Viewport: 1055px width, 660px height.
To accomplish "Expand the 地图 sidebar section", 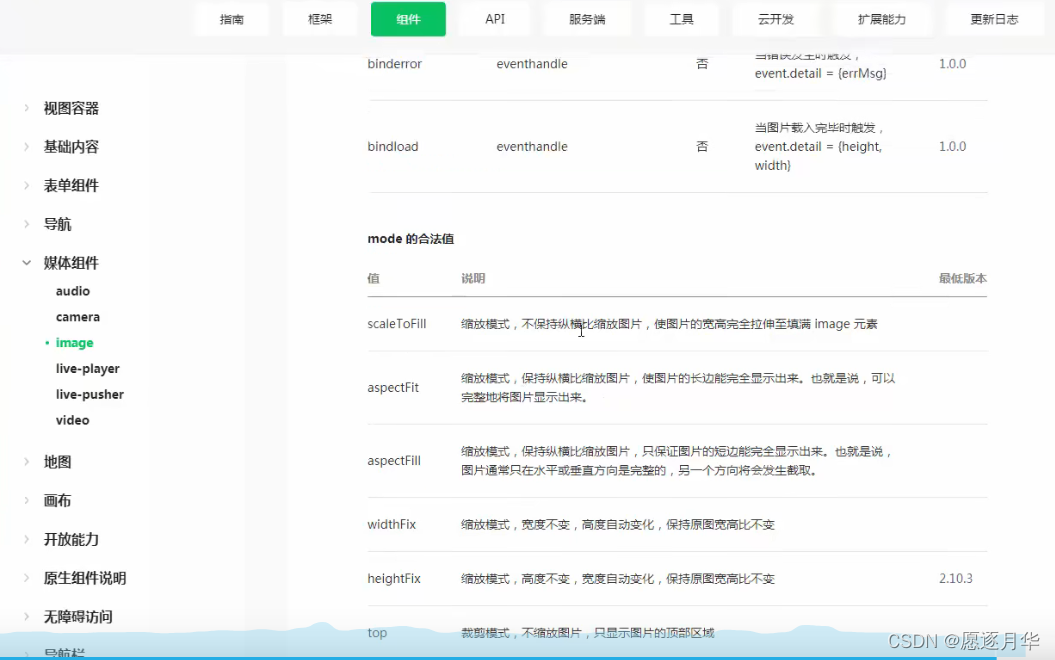I will [x=57, y=461].
